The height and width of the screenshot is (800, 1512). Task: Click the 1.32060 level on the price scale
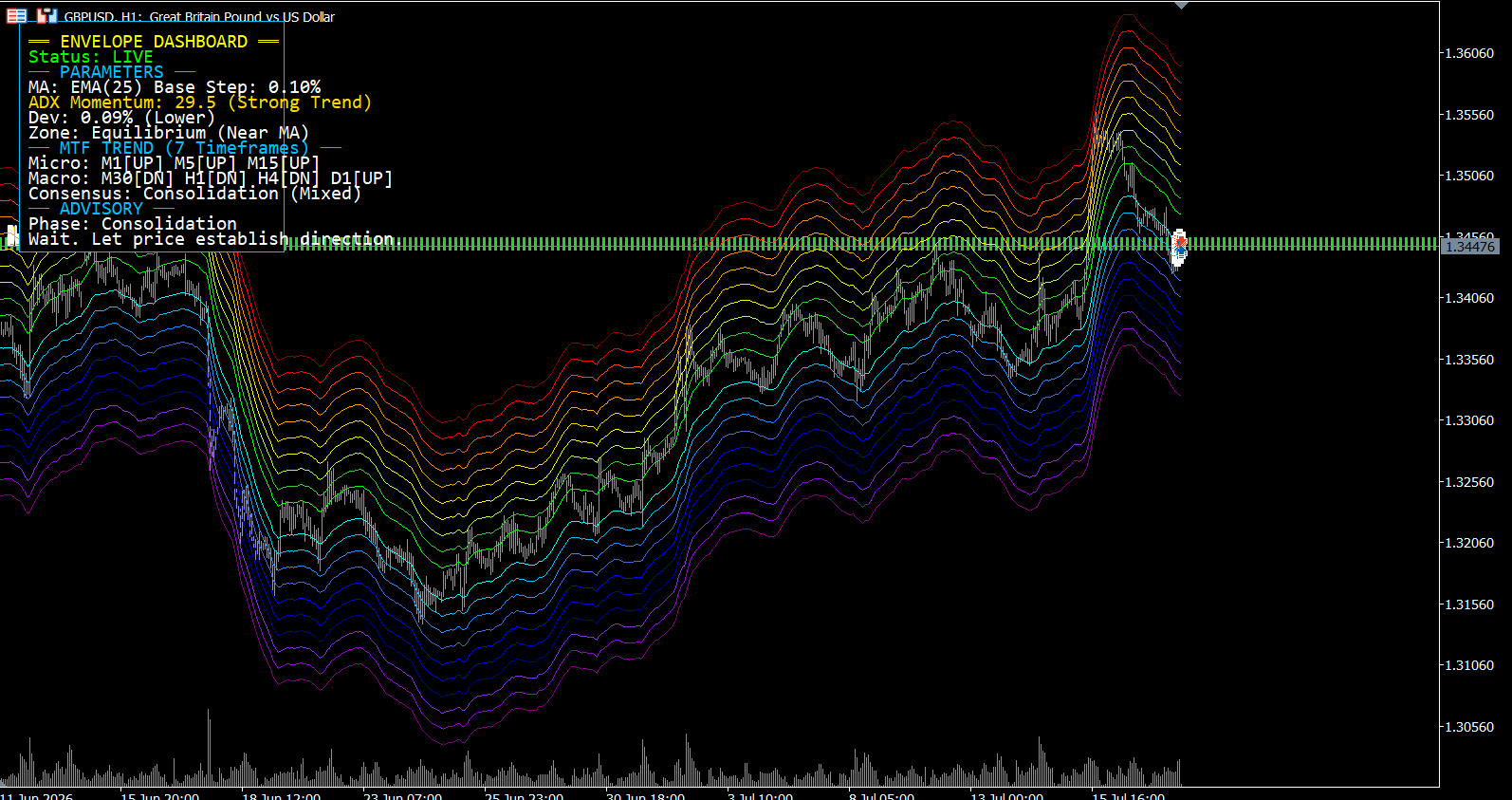1468,543
